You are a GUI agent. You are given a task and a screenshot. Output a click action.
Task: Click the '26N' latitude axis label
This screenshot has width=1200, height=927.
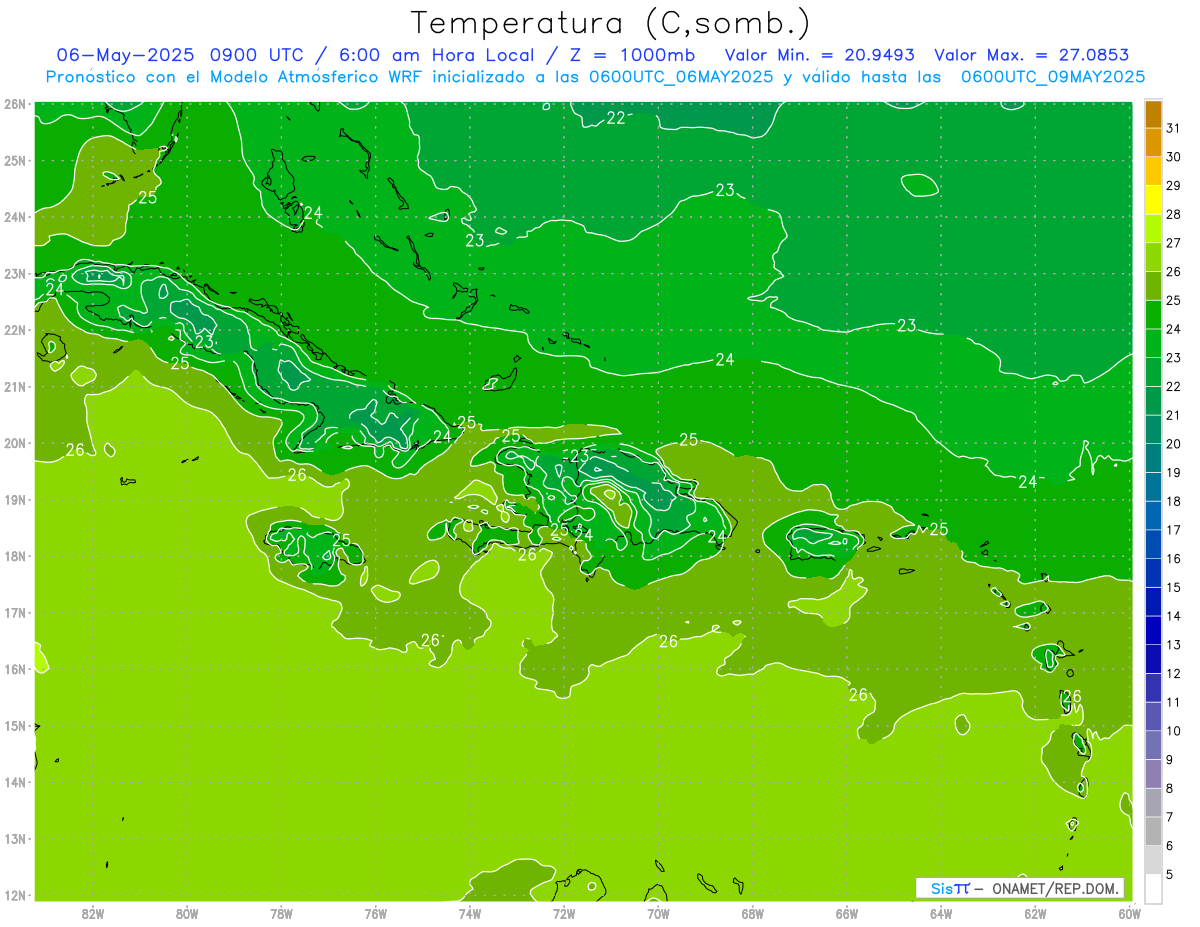[x=14, y=104]
